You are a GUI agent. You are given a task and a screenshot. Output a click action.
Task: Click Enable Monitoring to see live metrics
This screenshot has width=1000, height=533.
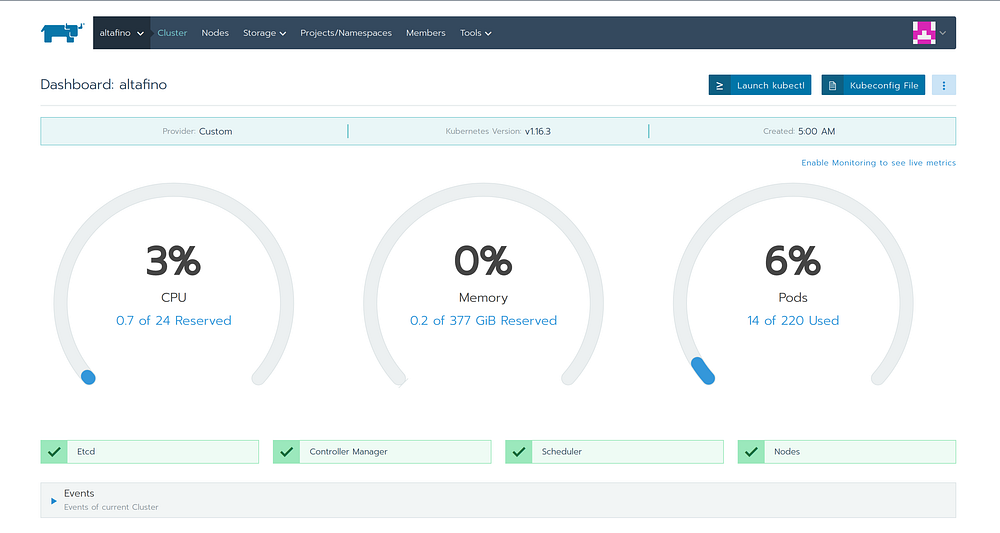[x=878, y=163]
